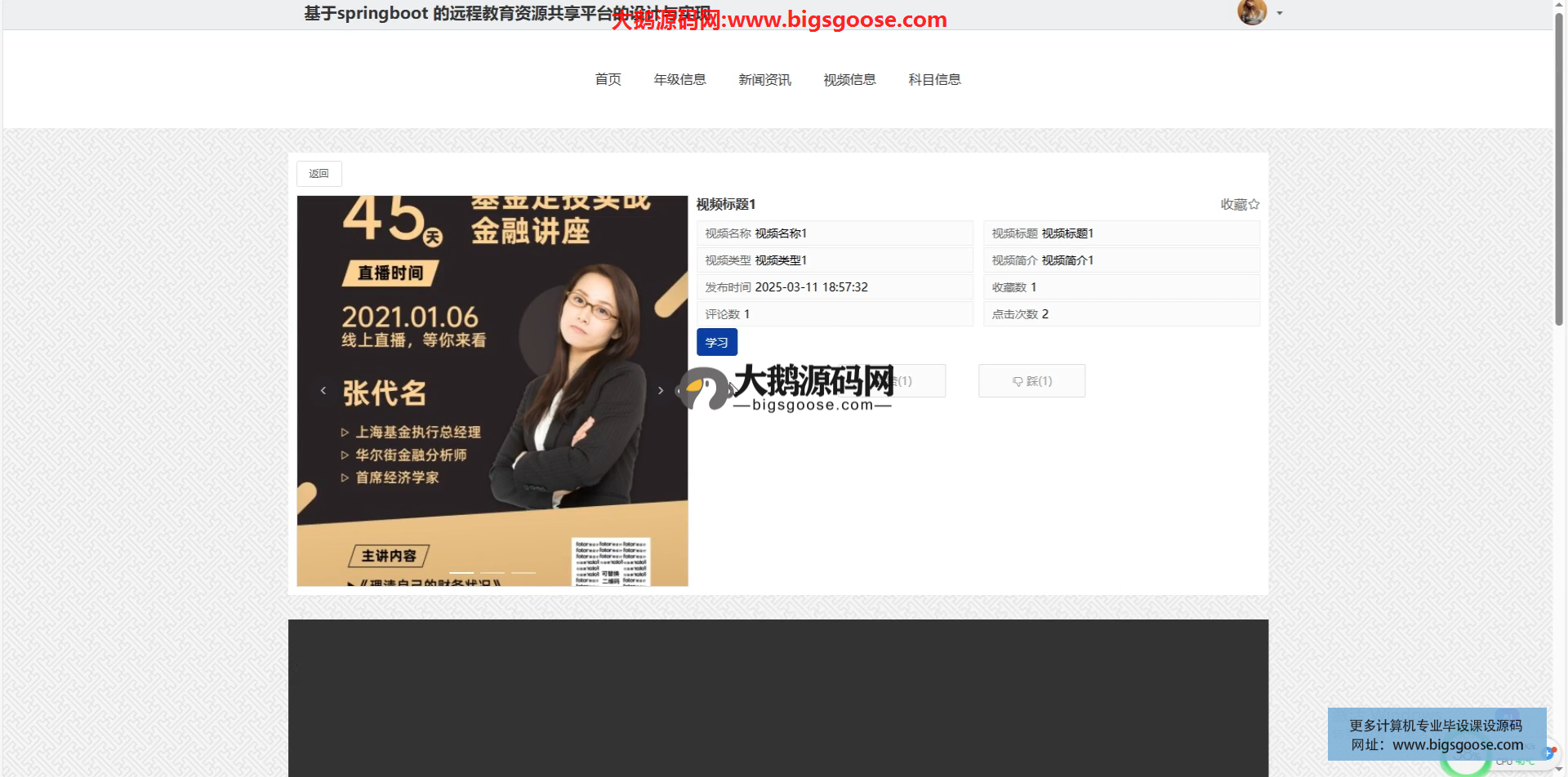1568x777 pixels.
Task: Click the user avatar picture
Action: (x=1251, y=12)
